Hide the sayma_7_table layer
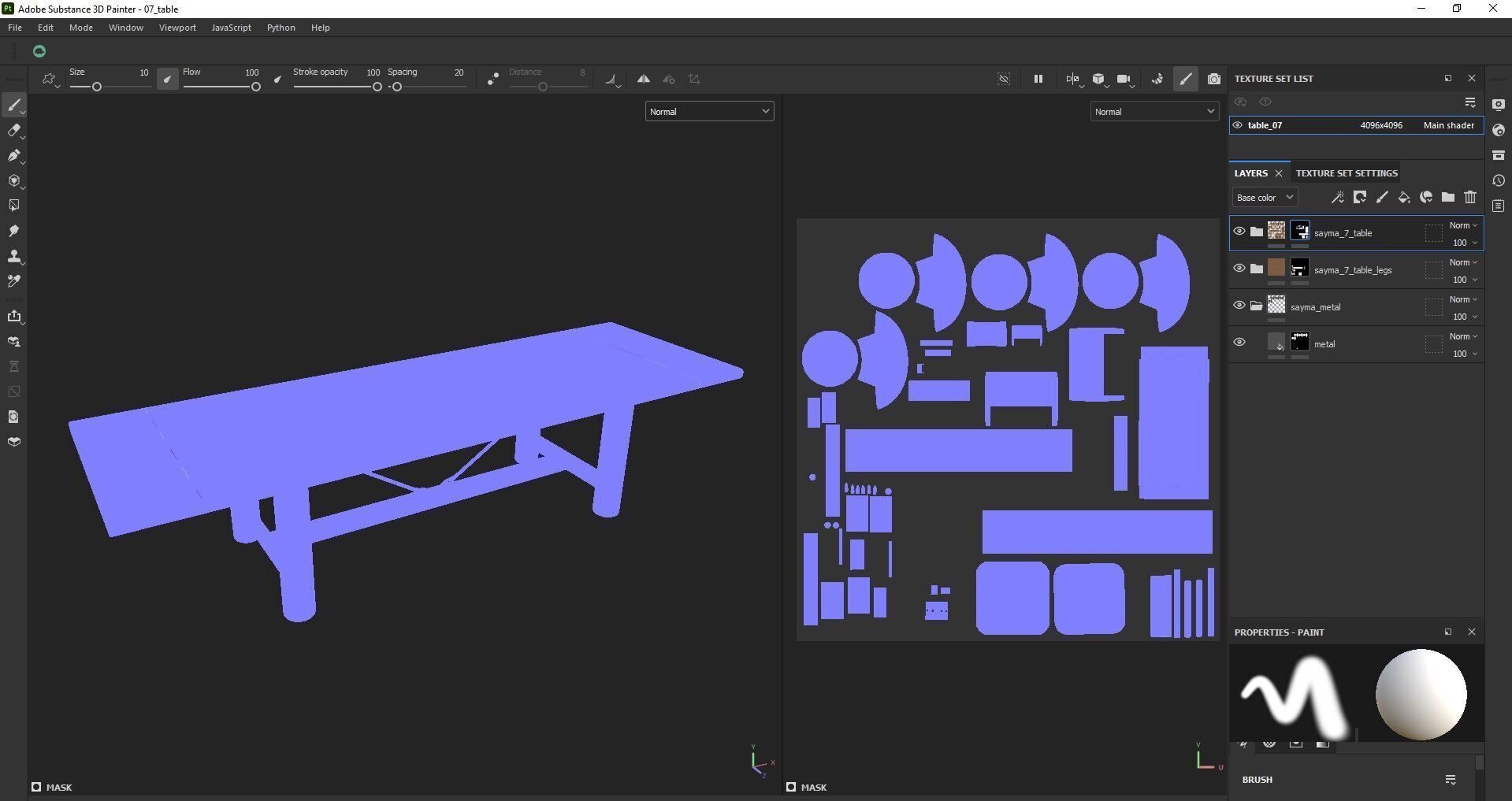Image resolution: width=1512 pixels, height=801 pixels. tap(1239, 232)
